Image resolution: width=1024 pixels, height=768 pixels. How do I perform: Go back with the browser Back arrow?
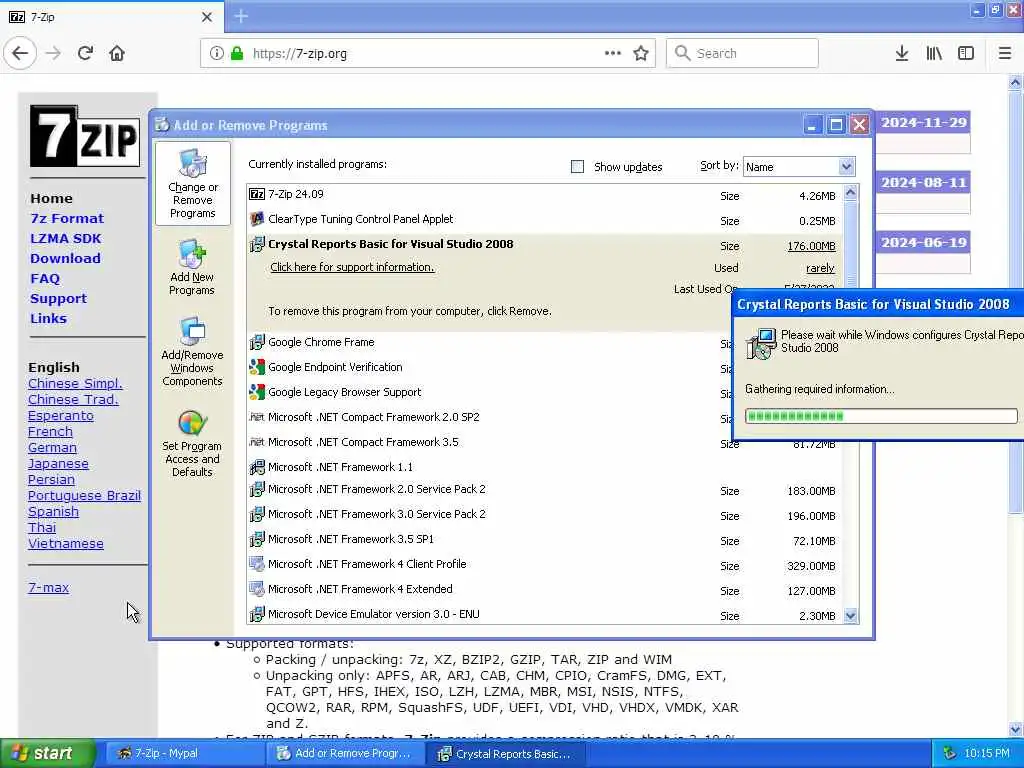(x=20, y=53)
